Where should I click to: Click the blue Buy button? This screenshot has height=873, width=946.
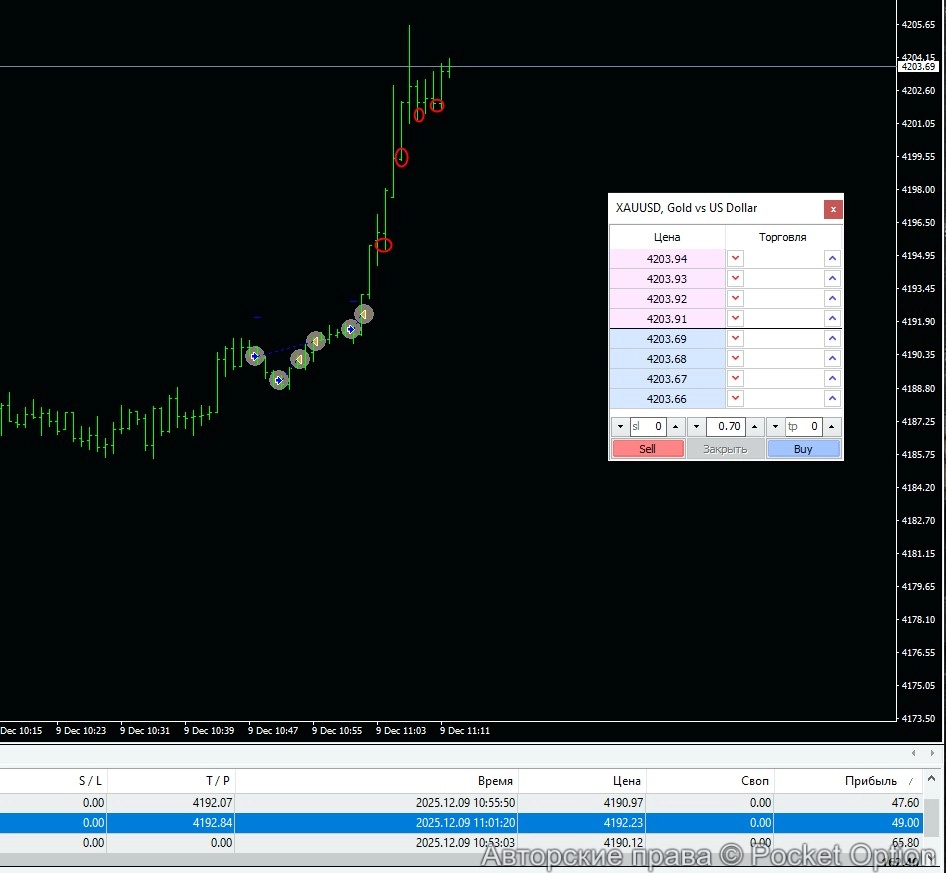[x=803, y=449]
